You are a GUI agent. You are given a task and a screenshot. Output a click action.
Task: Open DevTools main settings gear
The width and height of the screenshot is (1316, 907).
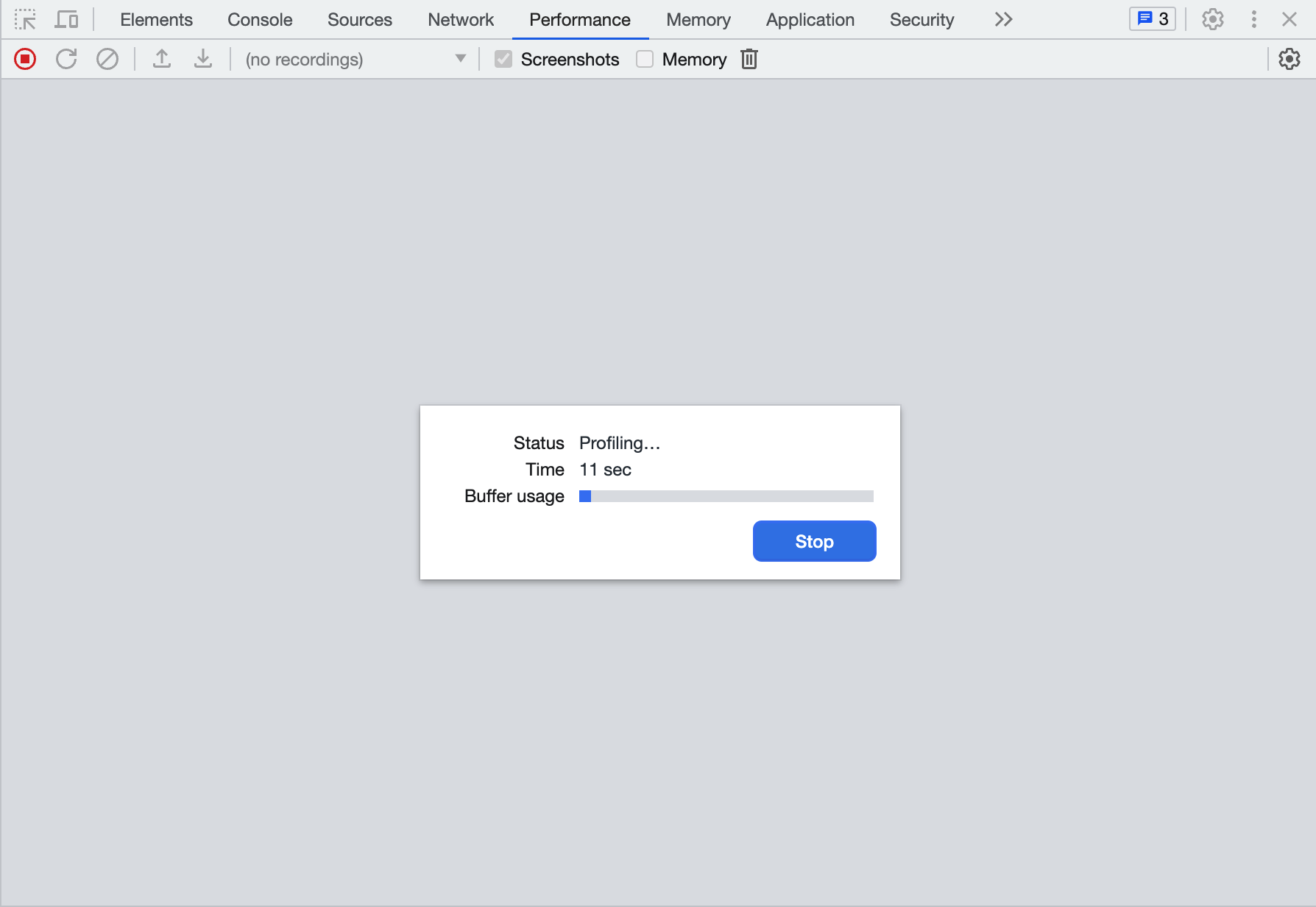[1212, 19]
